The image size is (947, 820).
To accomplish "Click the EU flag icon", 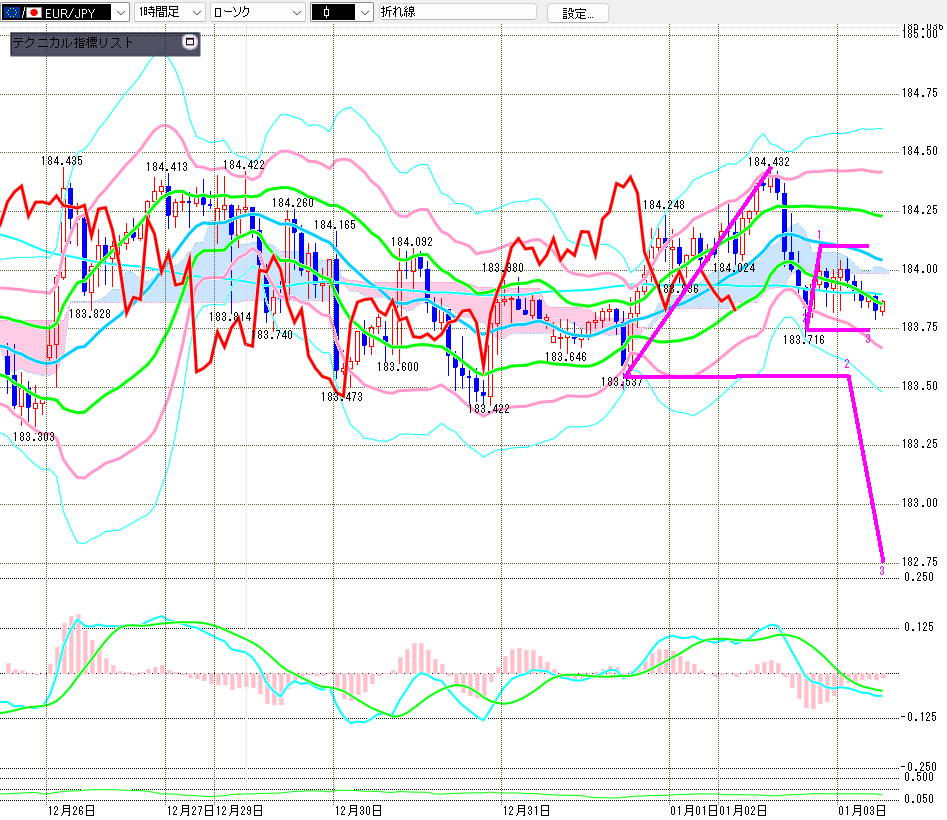I will [x=11, y=13].
